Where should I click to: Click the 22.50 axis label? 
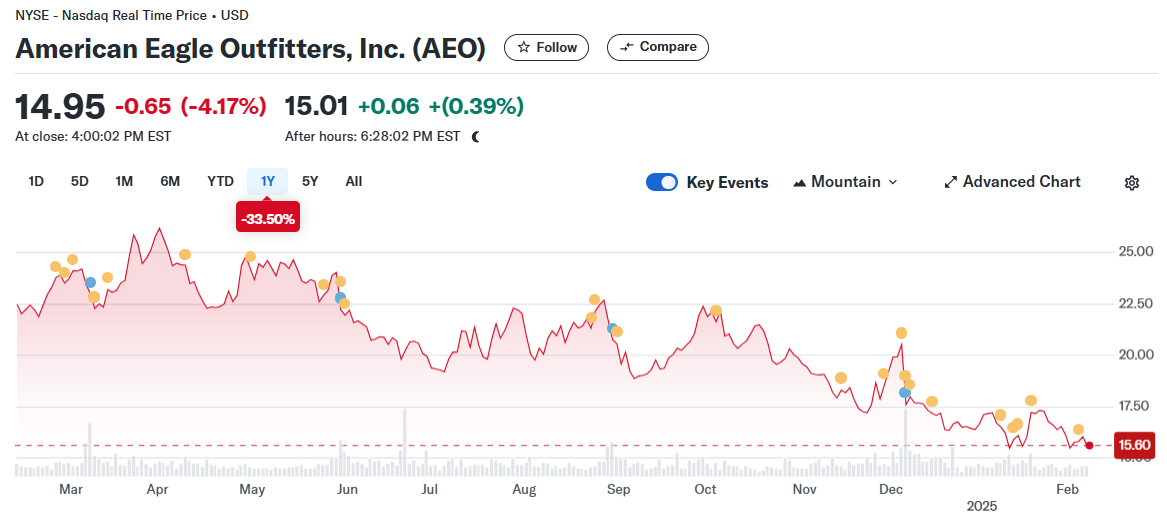click(x=1136, y=303)
